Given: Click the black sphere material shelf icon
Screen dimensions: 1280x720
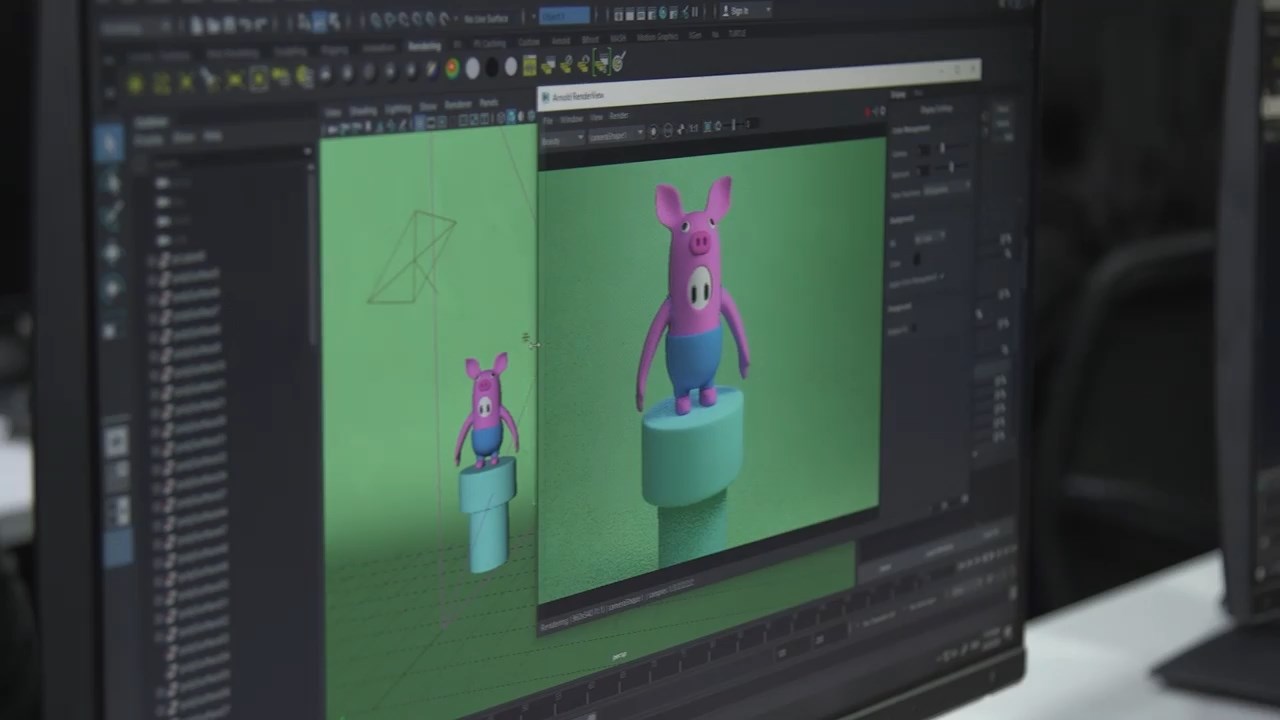Looking at the screenshot, I should (491, 68).
